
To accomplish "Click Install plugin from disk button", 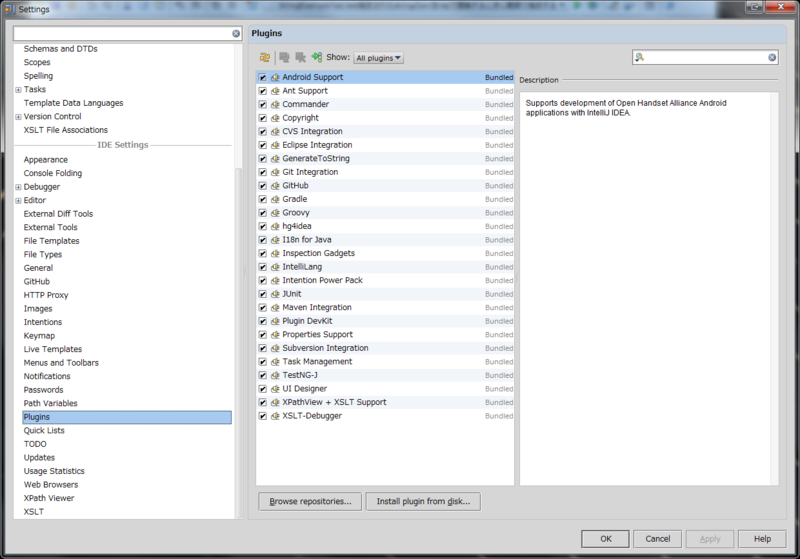I will point(423,501).
